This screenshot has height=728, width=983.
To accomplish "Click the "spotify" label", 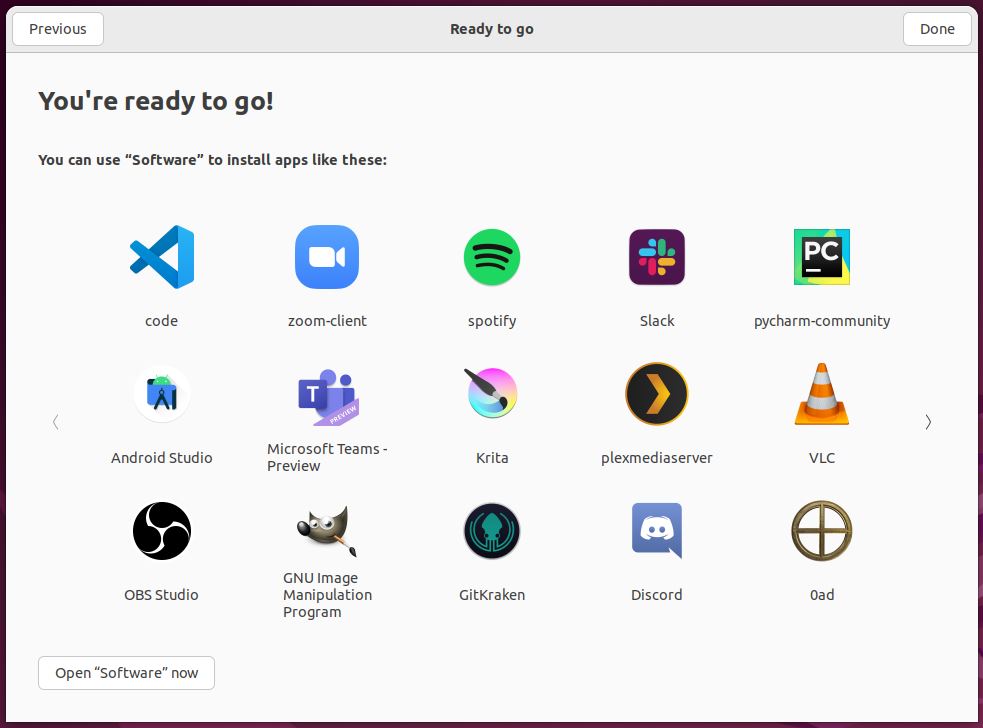I will 492,321.
